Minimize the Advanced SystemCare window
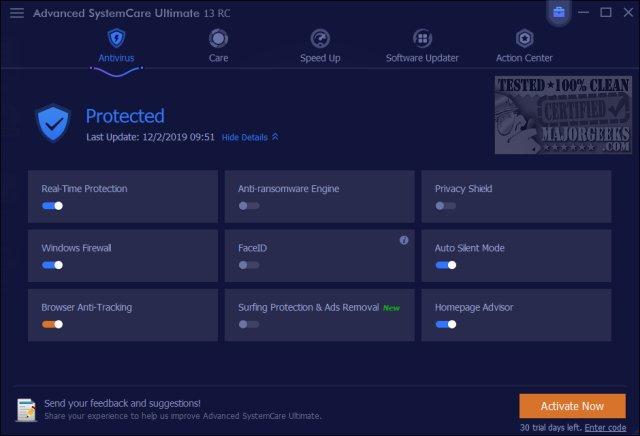This screenshot has height=436, width=640. click(583, 12)
